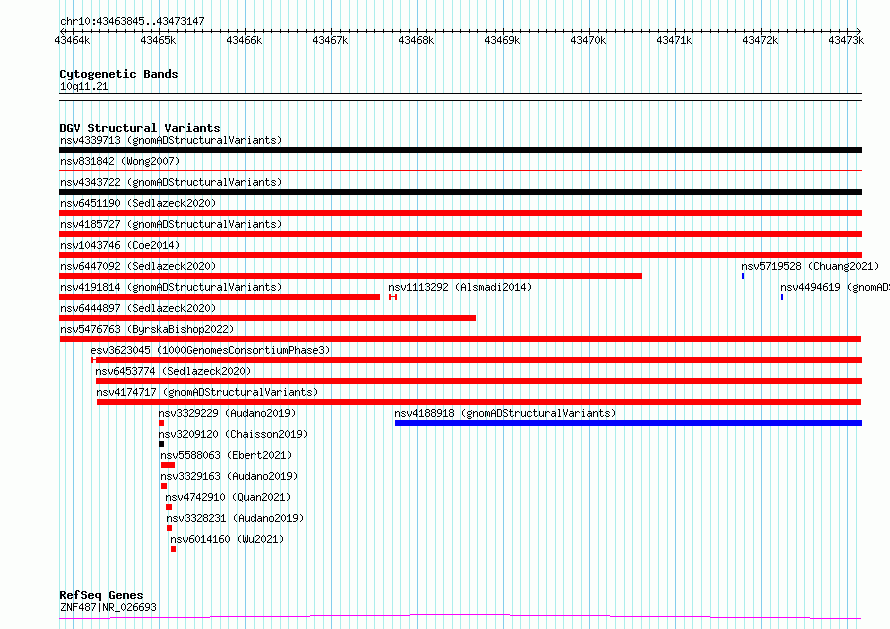This screenshot has width=890, height=629.
Task: Select the small red nsv6014160 marker
Action: [x=174, y=549]
